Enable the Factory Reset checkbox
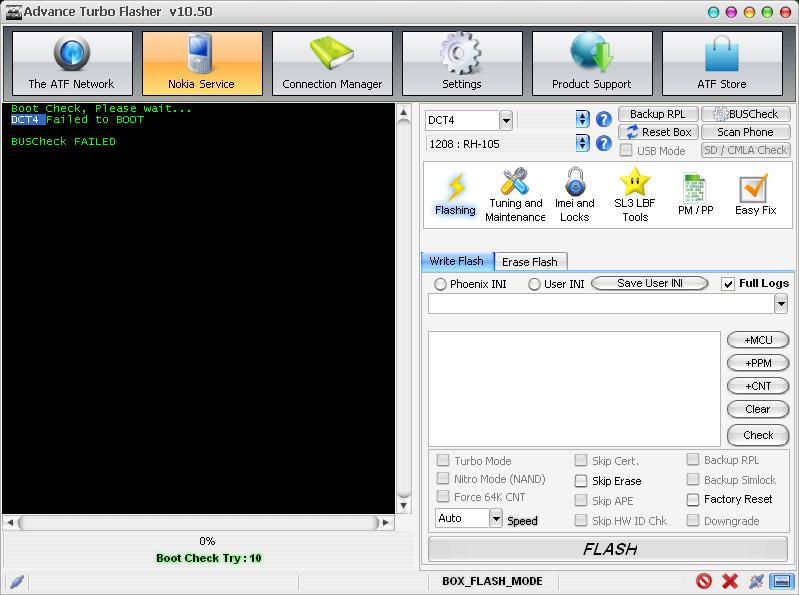 click(693, 500)
